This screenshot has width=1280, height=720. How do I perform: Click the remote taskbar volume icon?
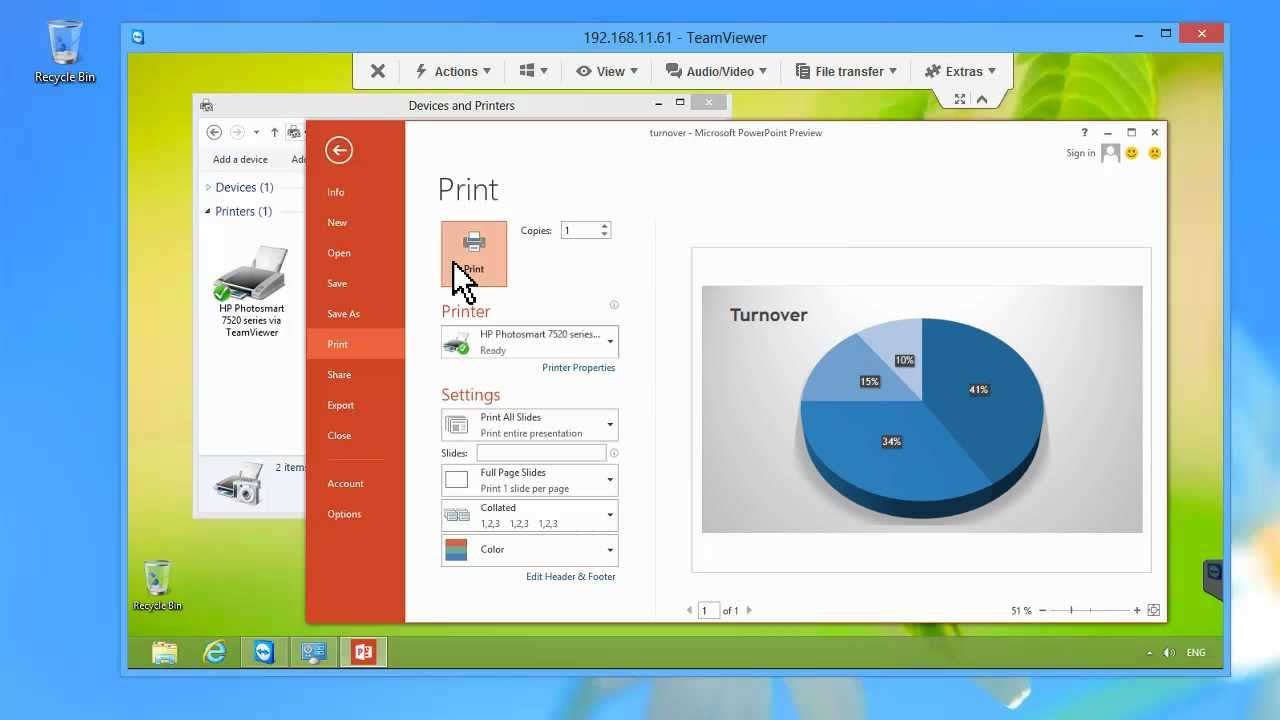click(x=1170, y=652)
